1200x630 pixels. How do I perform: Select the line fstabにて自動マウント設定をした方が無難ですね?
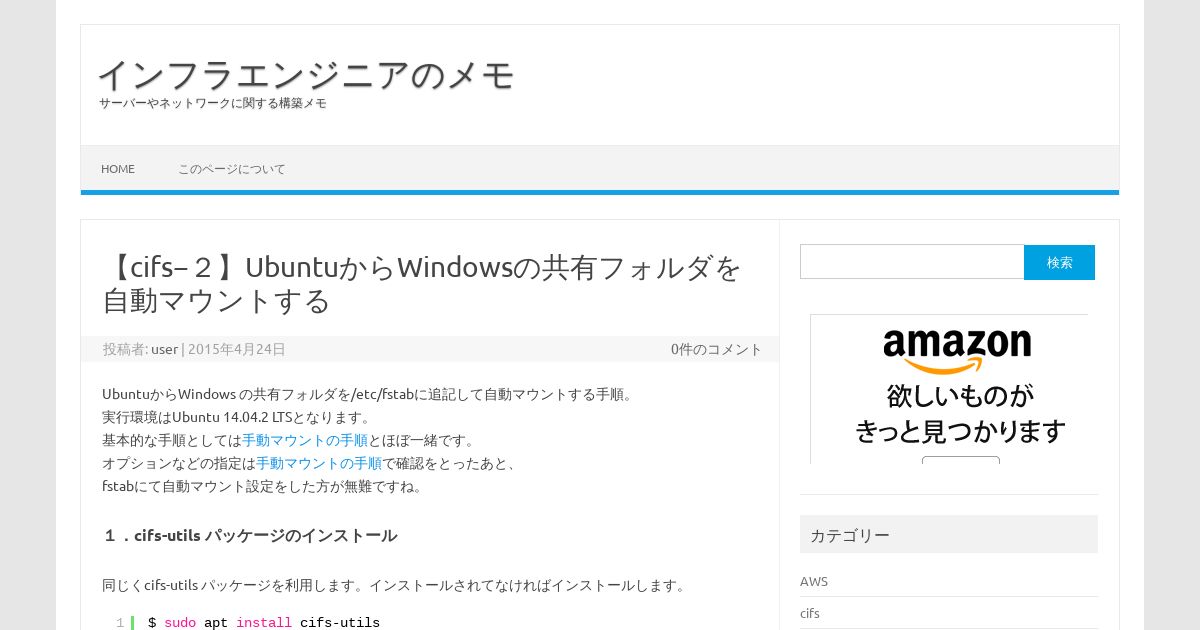(262, 486)
